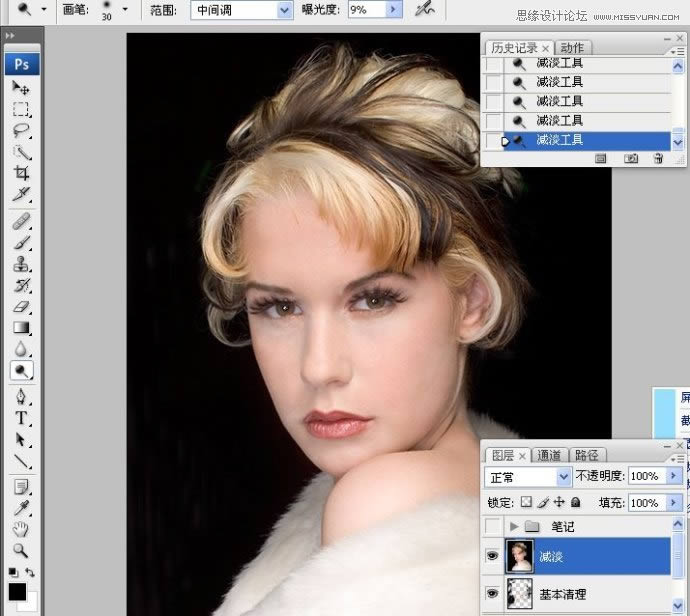Select the Crop tool
Viewport: 690px width, 616px height.
coord(21,173)
